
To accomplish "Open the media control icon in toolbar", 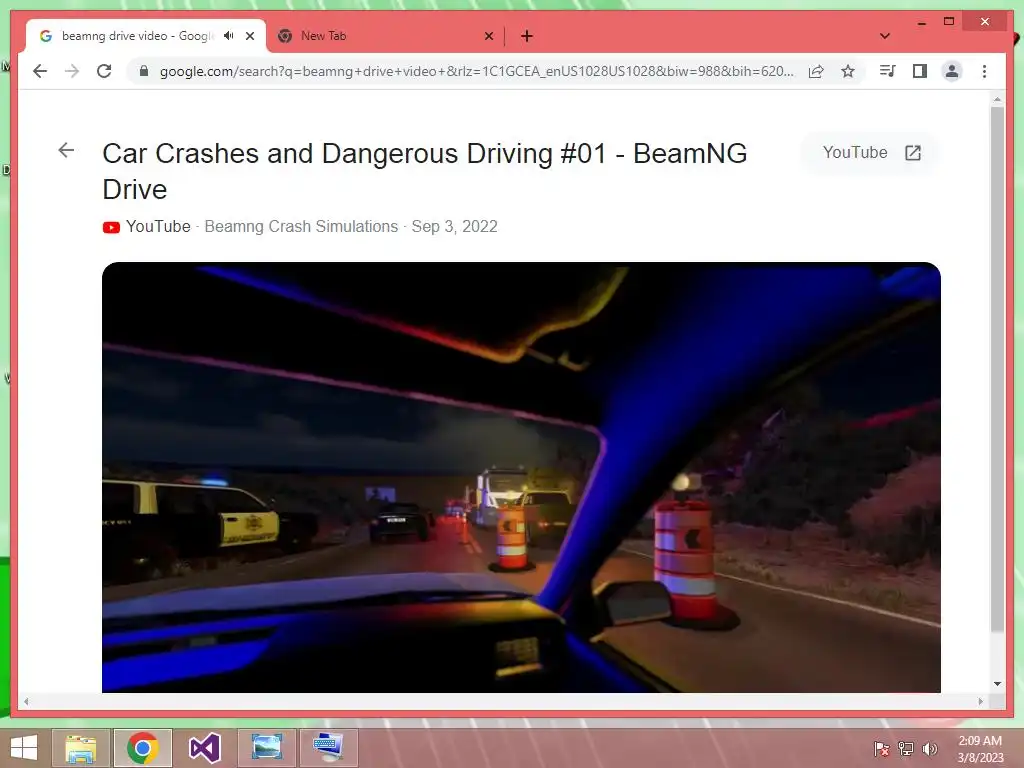I will click(888, 71).
